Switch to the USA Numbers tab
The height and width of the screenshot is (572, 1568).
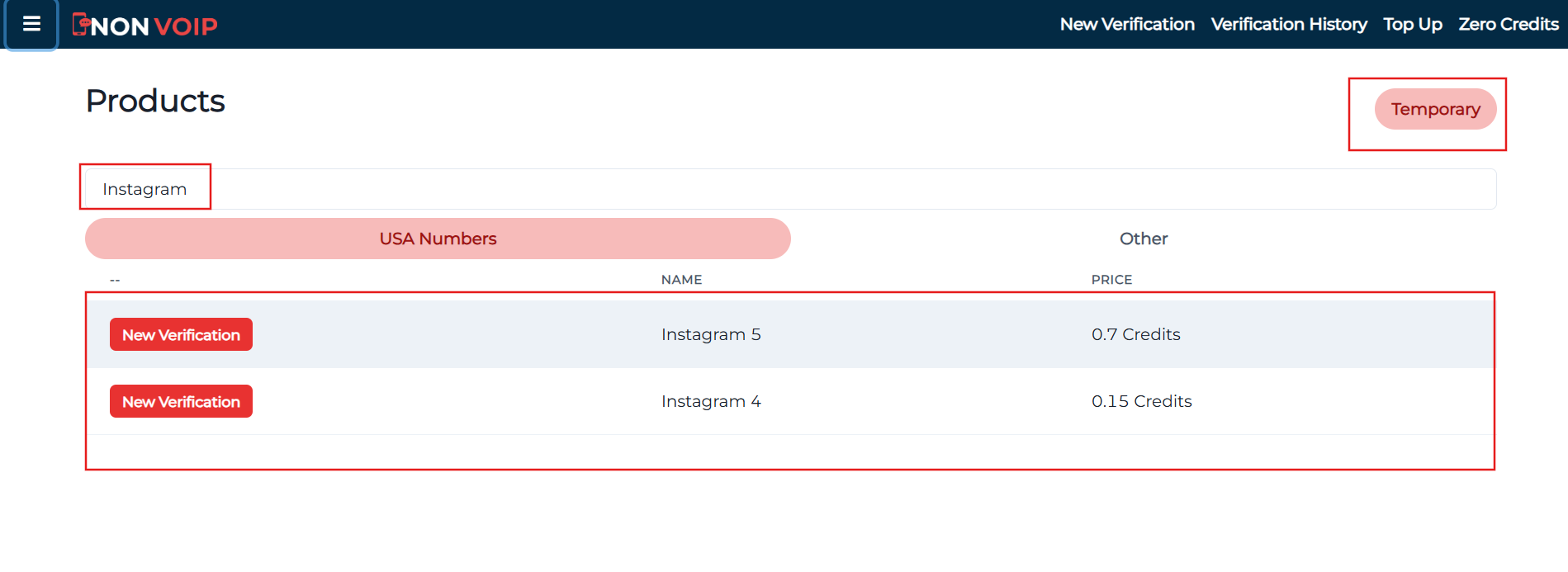tap(438, 238)
